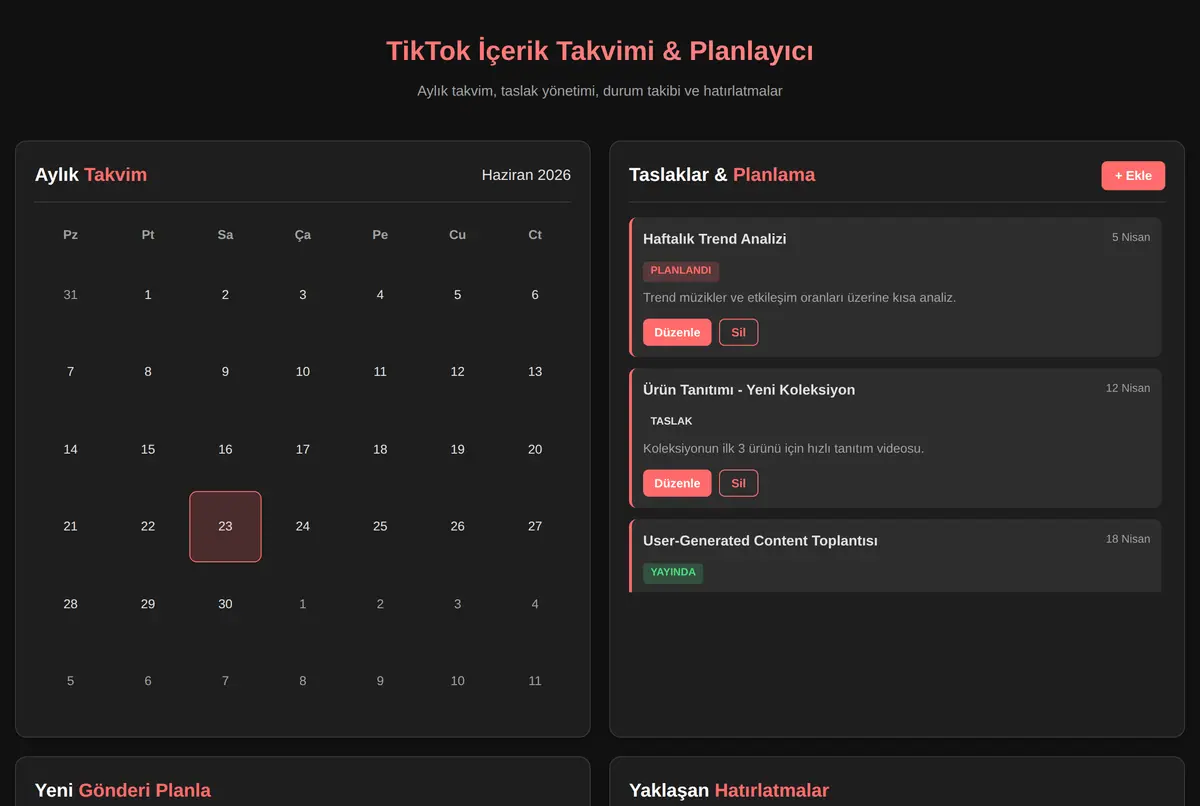Image resolution: width=1200 pixels, height=806 pixels.
Task: Select June 6 in the calendar
Action: point(535,294)
